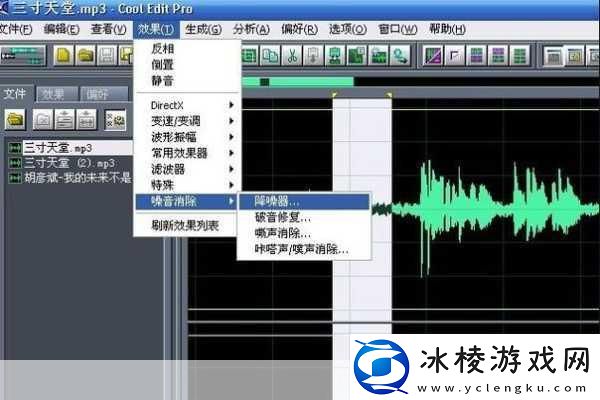Screen dimensions: 600x400
Task: Click the Paste toolbar icon
Action: (313, 56)
